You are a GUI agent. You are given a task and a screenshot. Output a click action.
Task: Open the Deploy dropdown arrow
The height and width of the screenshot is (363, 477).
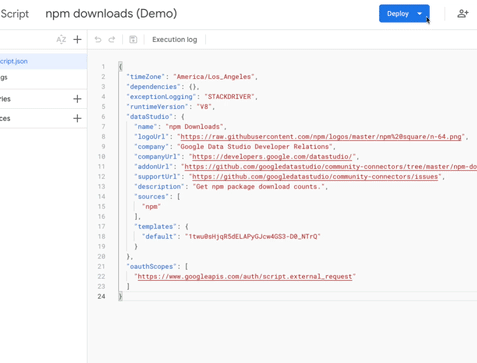point(420,14)
